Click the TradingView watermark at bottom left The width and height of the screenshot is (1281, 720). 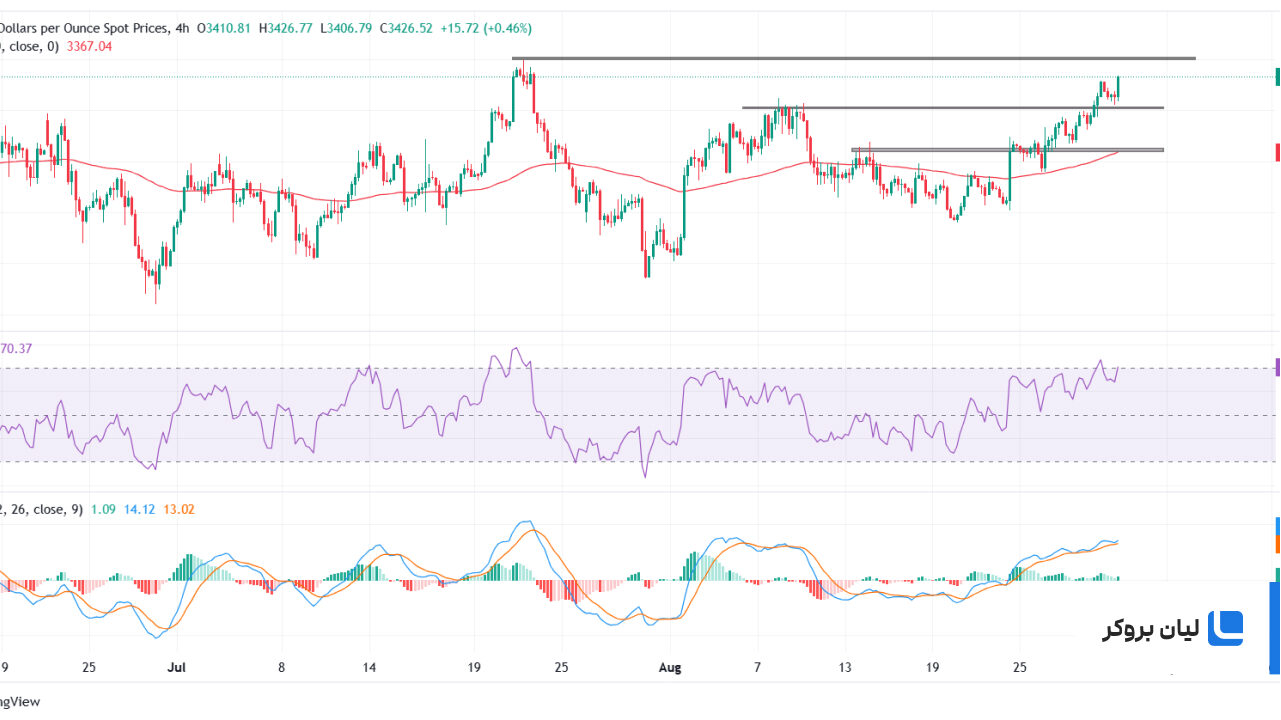(19, 702)
